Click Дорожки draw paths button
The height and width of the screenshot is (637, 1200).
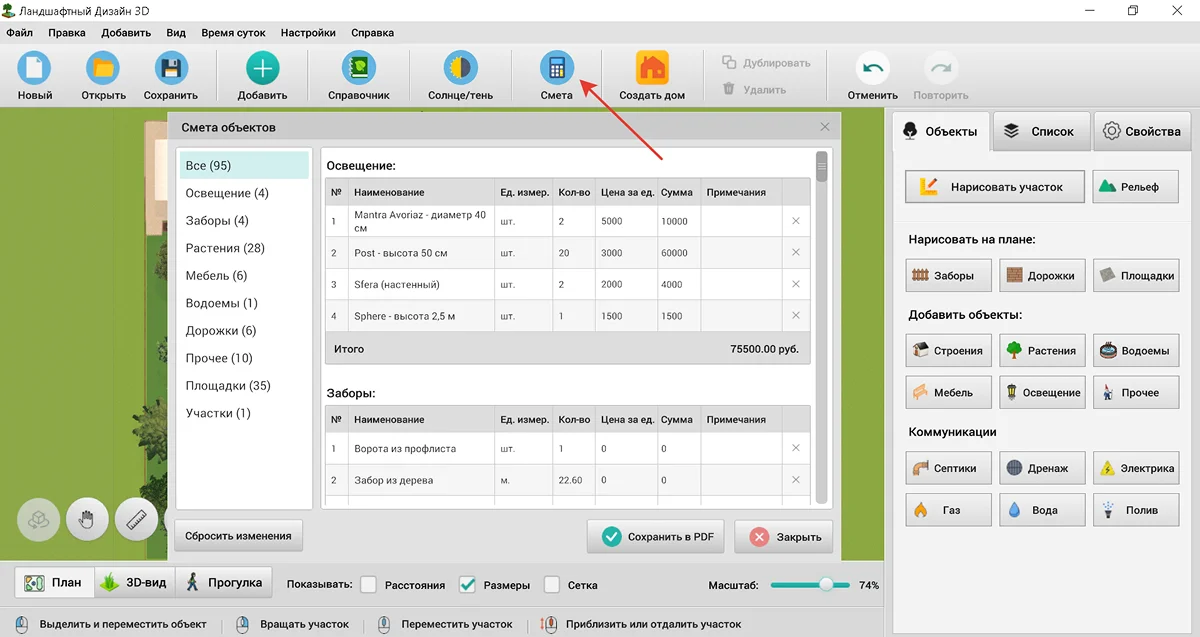[x=1042, y=275]
